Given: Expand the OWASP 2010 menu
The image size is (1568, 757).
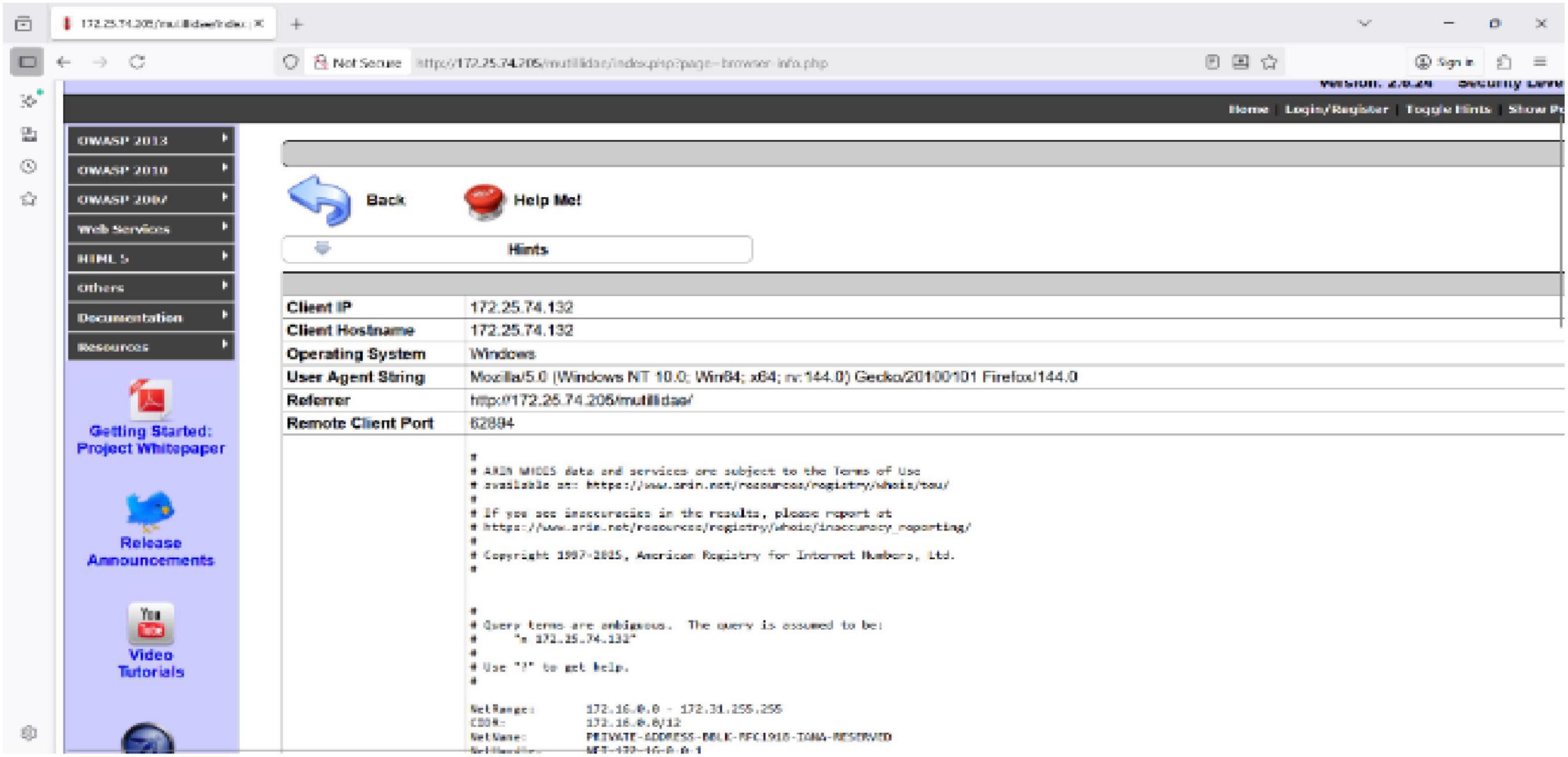Looking at the screenshot, I should pyautogui.click(x=152, y=170).
